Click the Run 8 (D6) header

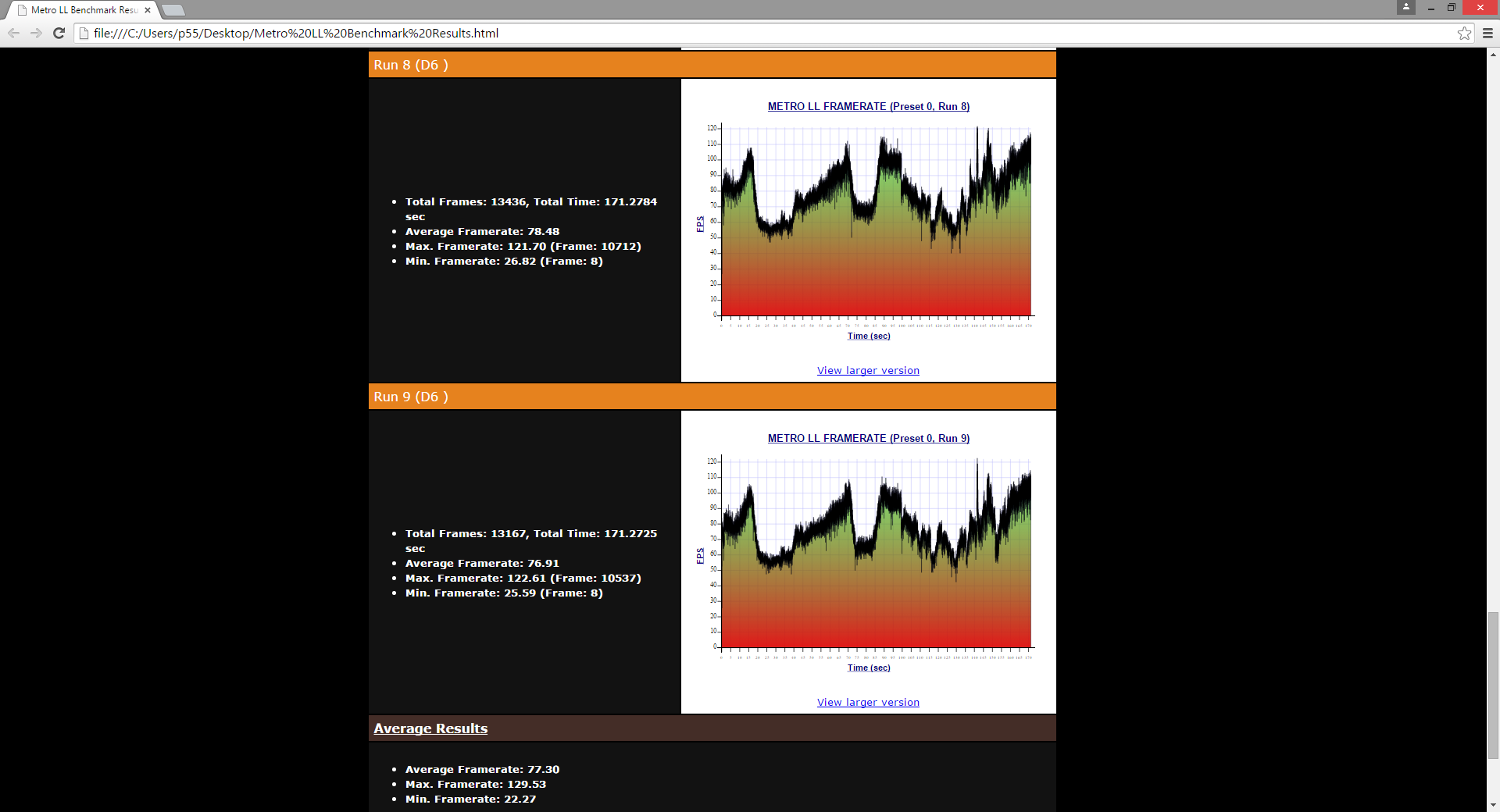click(x=712, y=65)
